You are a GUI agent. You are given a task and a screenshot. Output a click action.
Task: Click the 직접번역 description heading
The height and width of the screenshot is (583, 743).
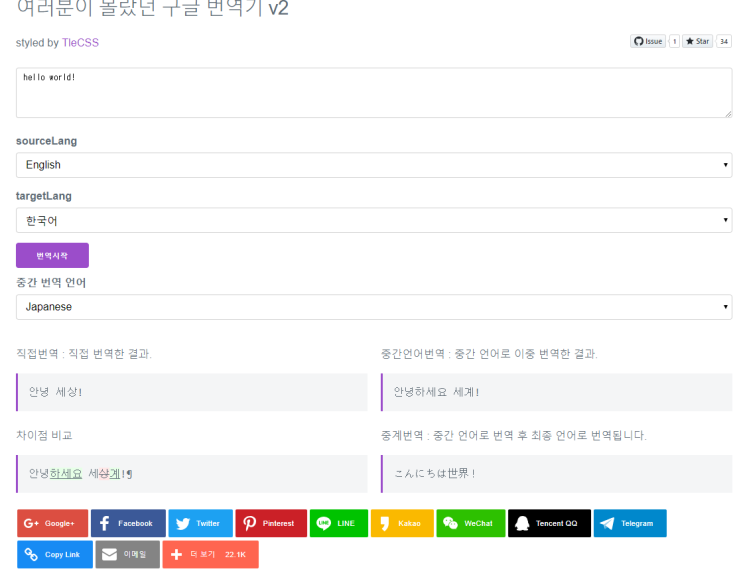tap(84, 354)
